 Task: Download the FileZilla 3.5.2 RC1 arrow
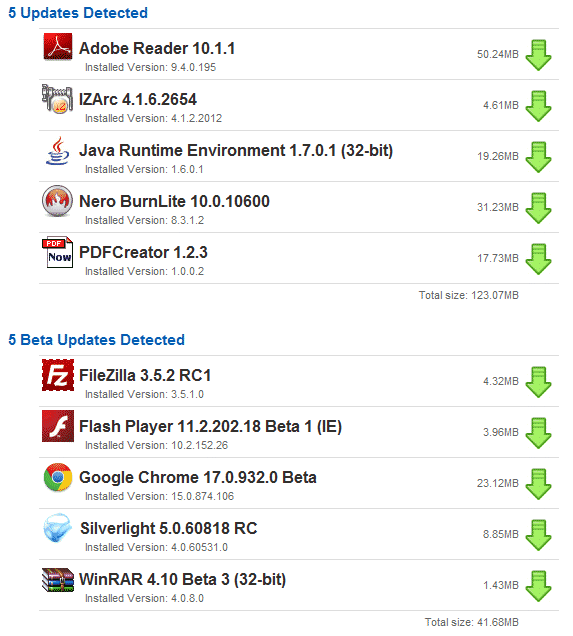[538, 382]
